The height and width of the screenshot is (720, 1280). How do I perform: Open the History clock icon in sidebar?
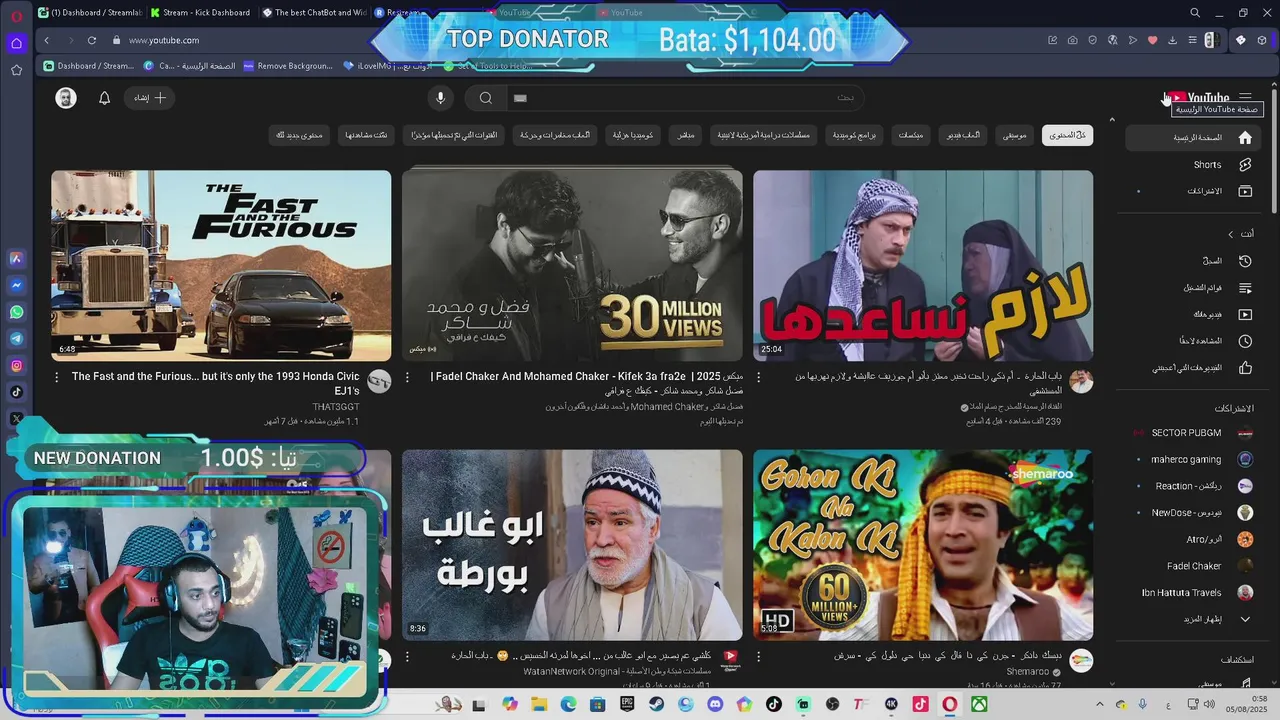tap(1245, 261)
